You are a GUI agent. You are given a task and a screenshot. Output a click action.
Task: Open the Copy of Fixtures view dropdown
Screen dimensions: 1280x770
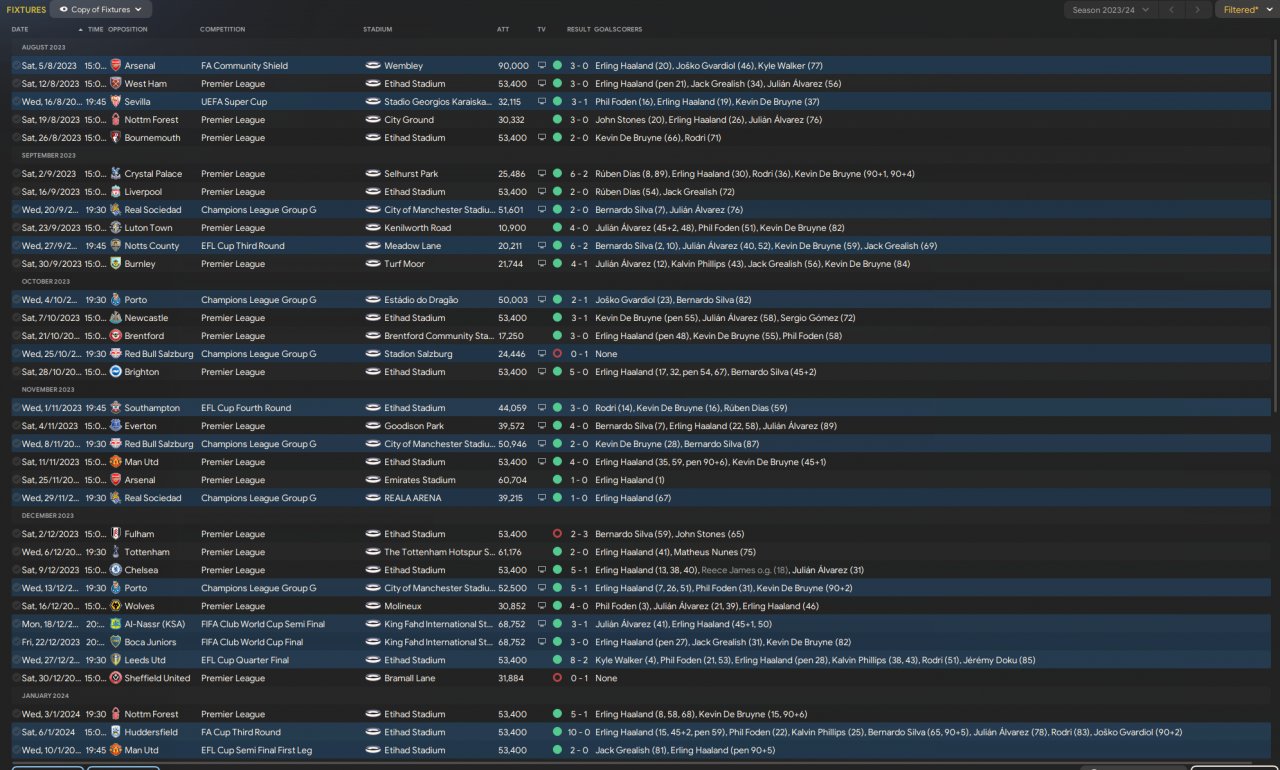100,10
